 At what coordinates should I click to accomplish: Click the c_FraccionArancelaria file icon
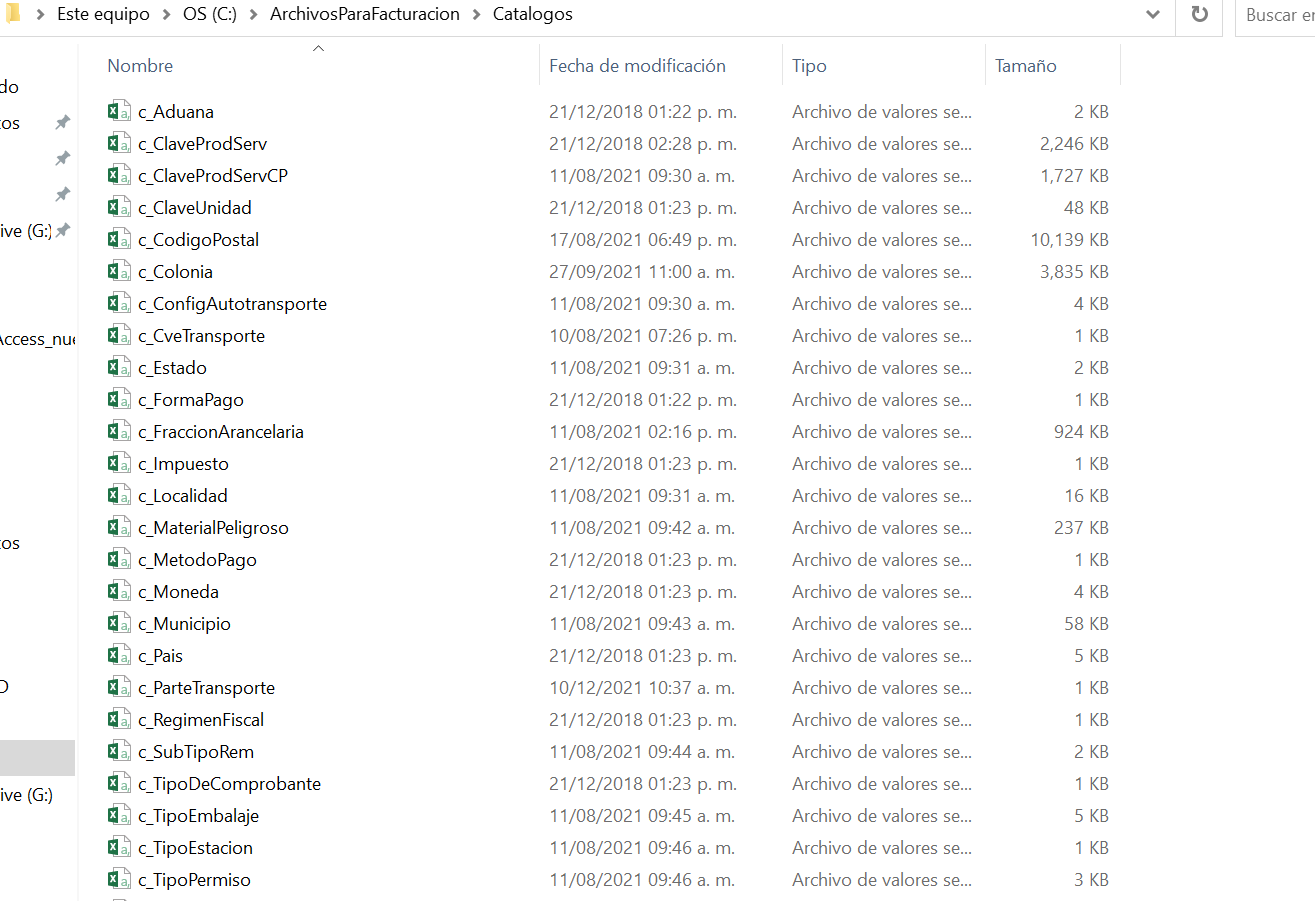point(119,431)
